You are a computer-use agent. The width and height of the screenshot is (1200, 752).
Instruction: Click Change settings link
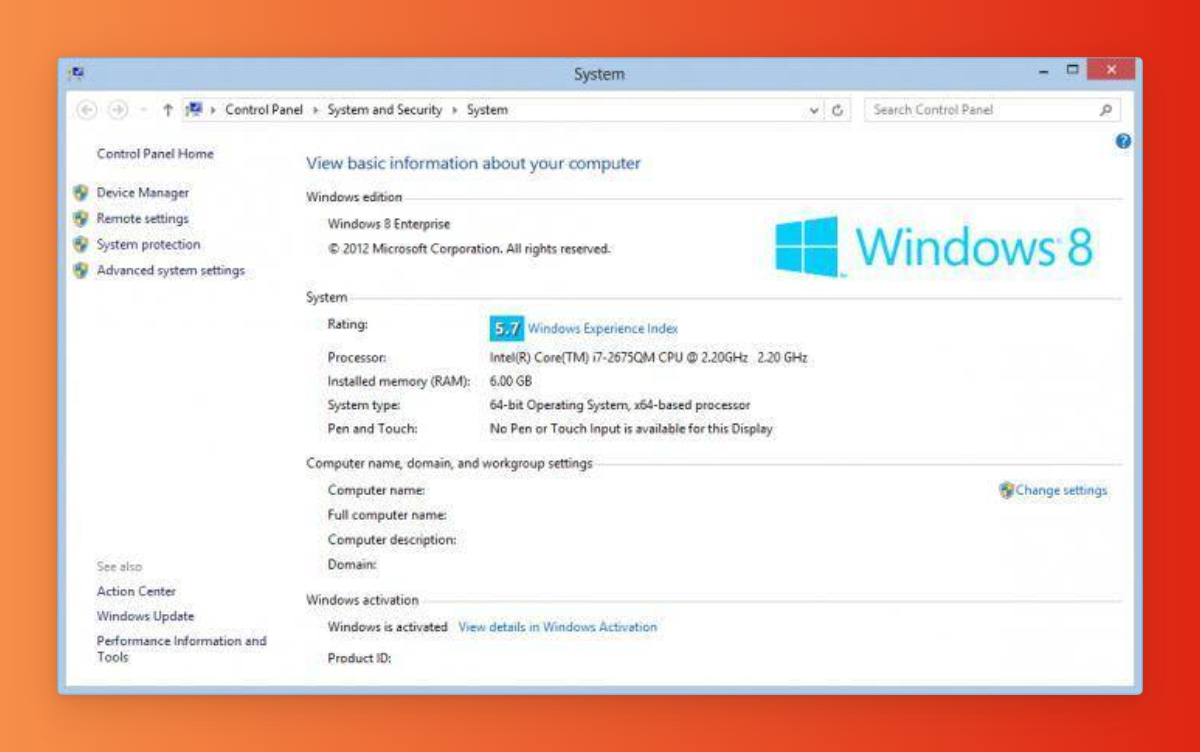pos(1061,490)
